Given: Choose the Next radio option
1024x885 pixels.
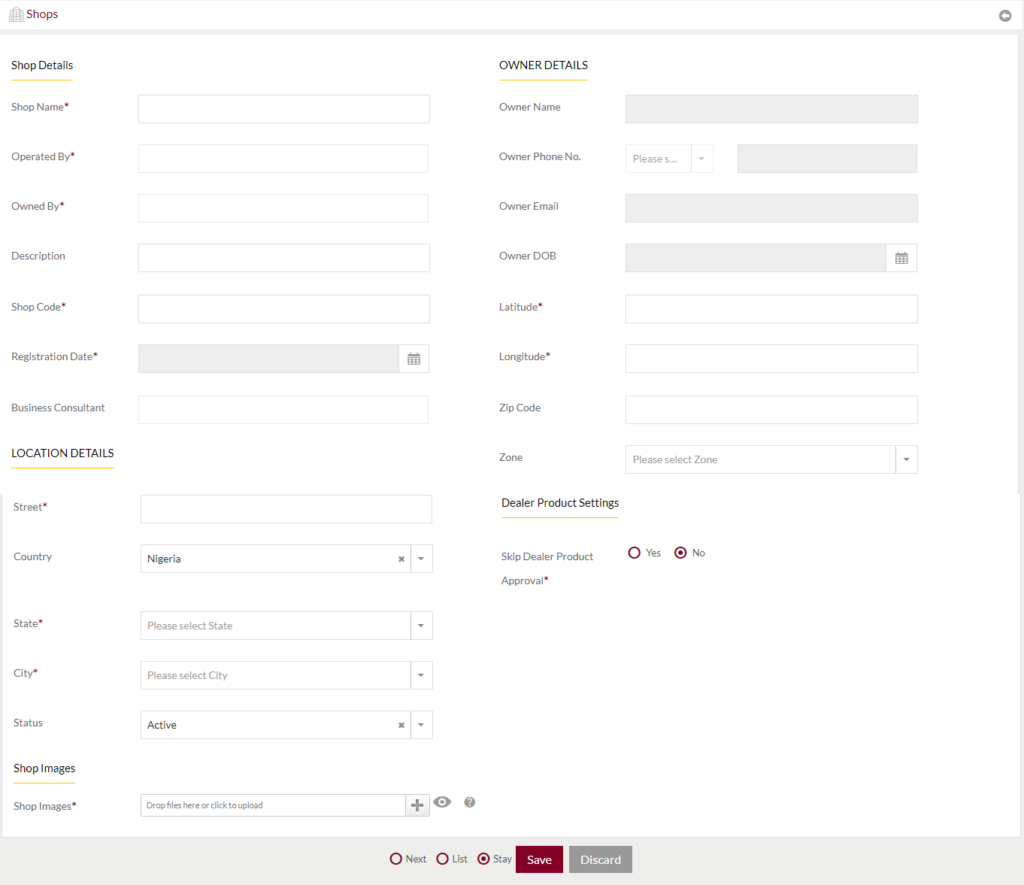Looking at the screenshot, I should point(396,859).
